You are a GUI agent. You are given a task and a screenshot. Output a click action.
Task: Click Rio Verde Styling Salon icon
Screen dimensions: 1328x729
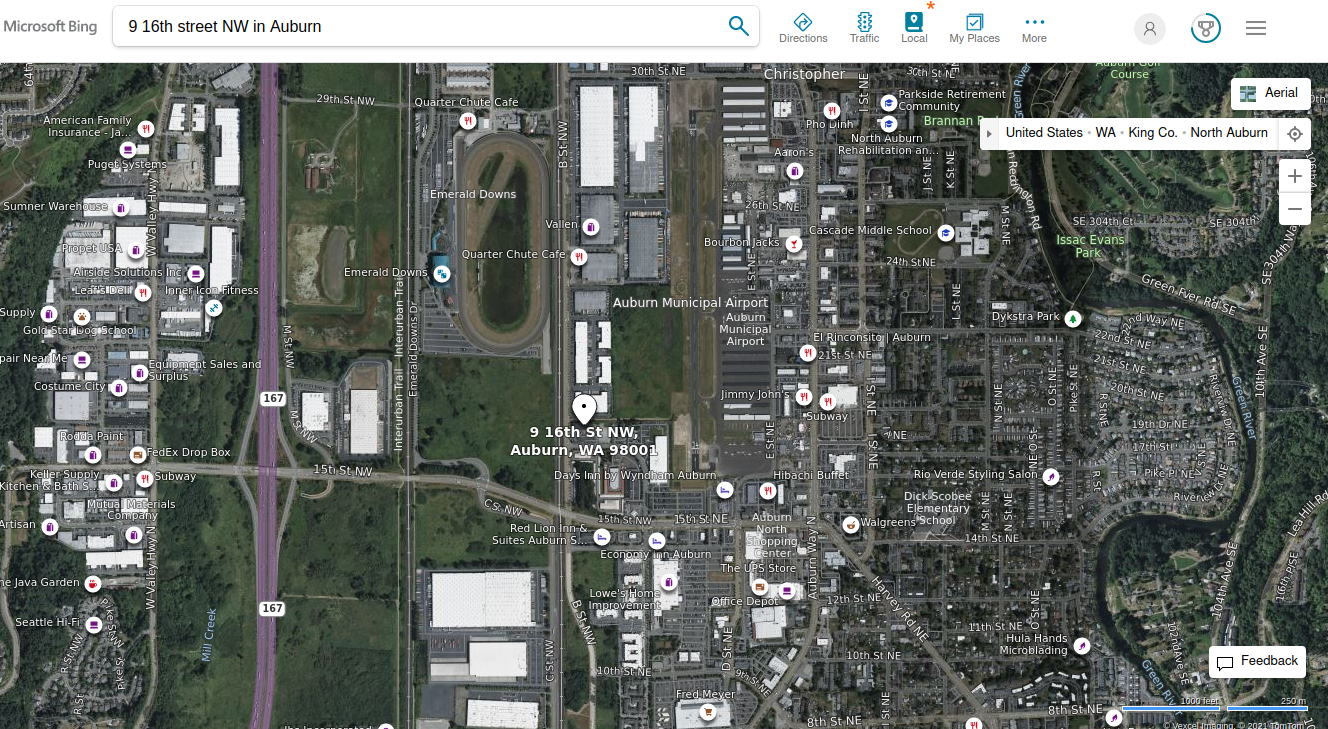[x=1051, y=477]
